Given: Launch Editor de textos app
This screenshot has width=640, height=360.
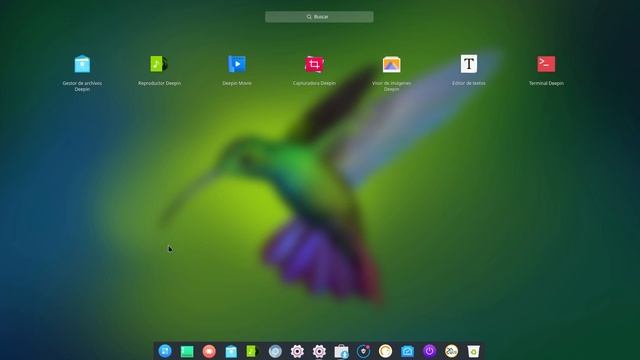Looking at the screenshot, I should pyautogui.click(x=469, y=64).
